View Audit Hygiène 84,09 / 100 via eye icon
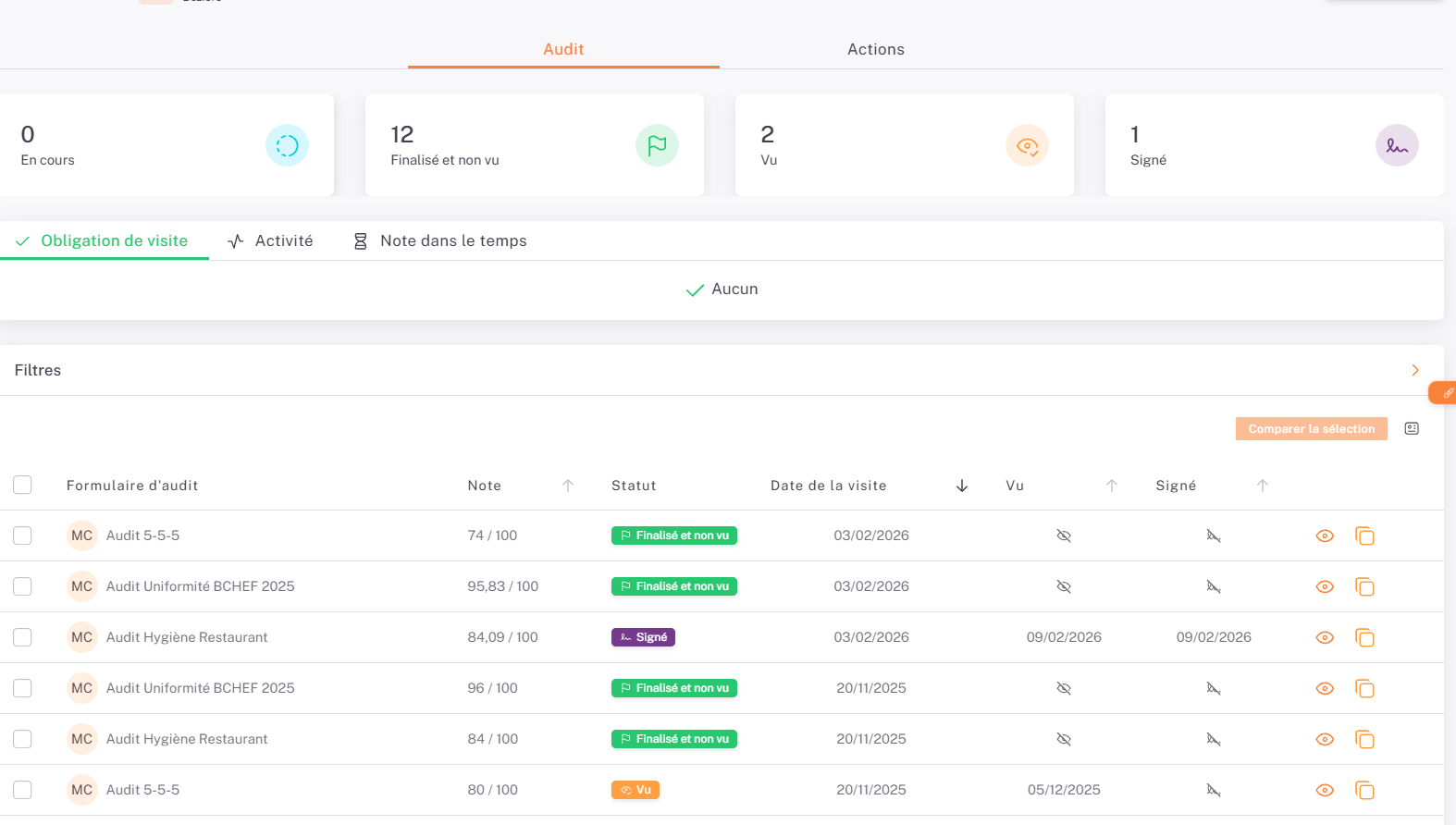The height and width of the screenshot is (825, 1456). tap(1325, 638)
